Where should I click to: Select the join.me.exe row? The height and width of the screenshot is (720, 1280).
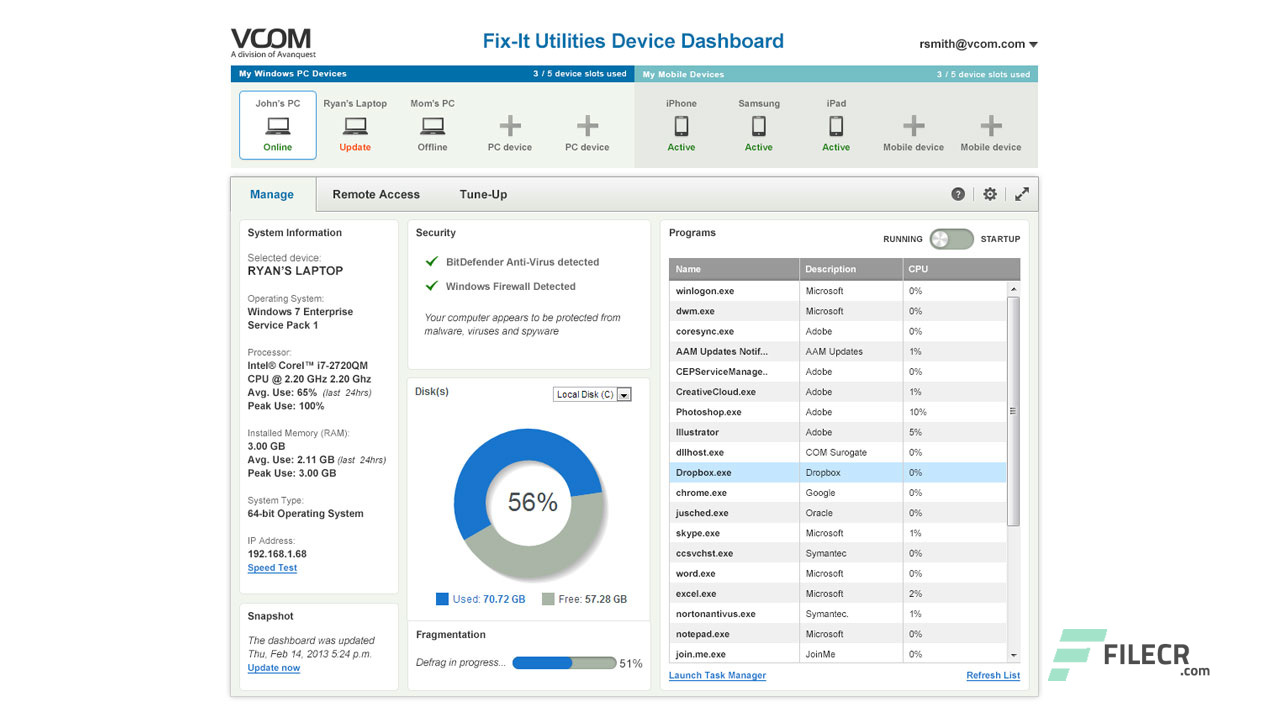838,653
